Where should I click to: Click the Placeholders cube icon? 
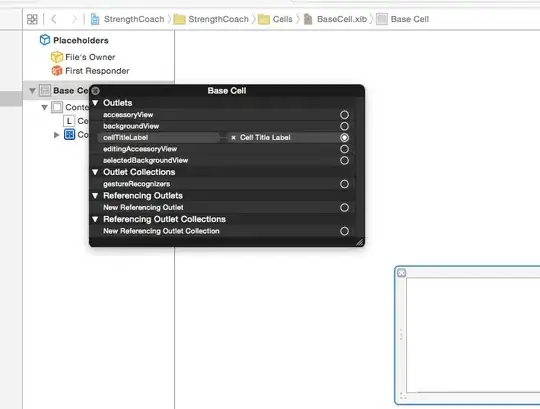(44, 40)
